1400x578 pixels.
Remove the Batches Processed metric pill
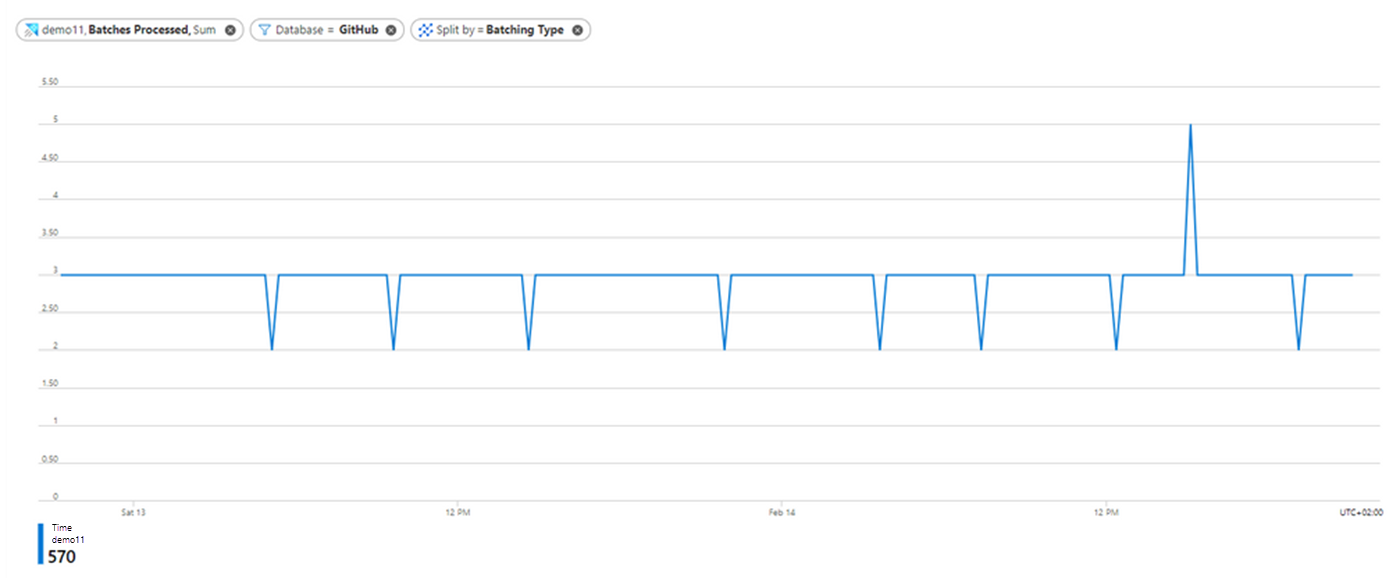[229, 29]
